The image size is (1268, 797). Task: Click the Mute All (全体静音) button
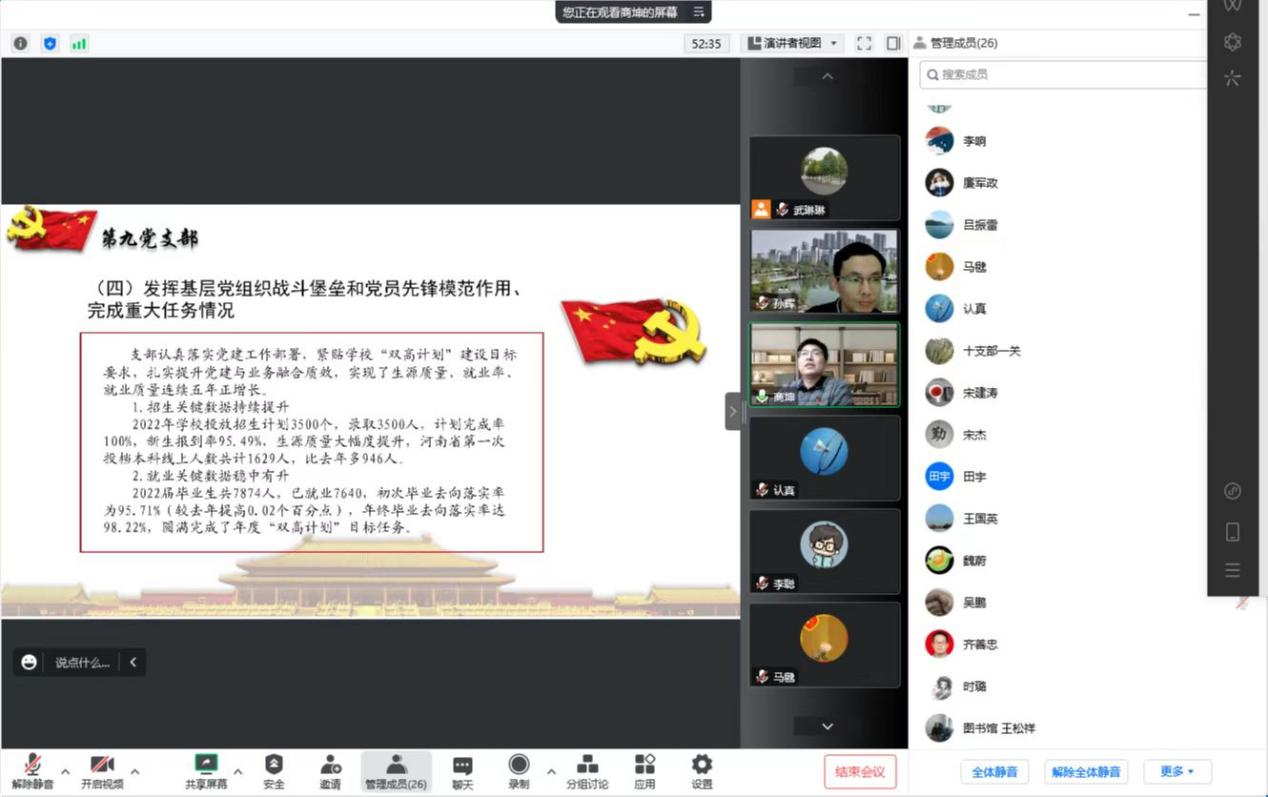tap(994, 772)
